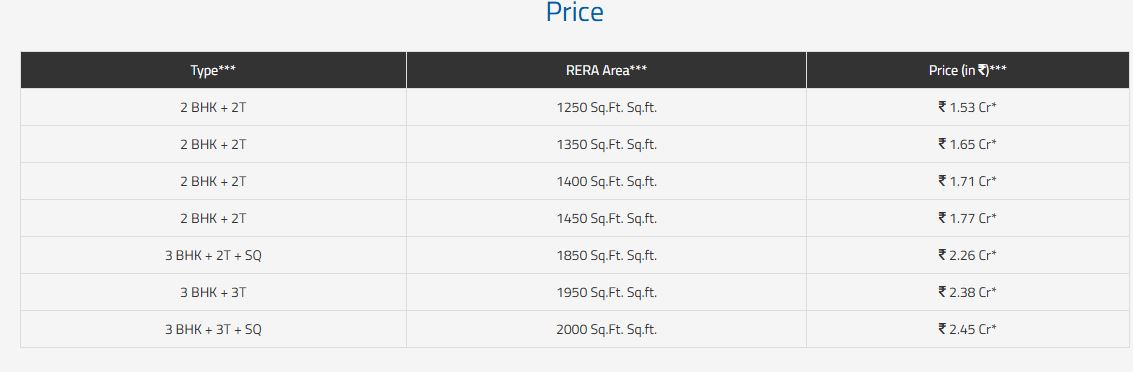
Task: Select the Type*** column header
Action: point(213,70)
